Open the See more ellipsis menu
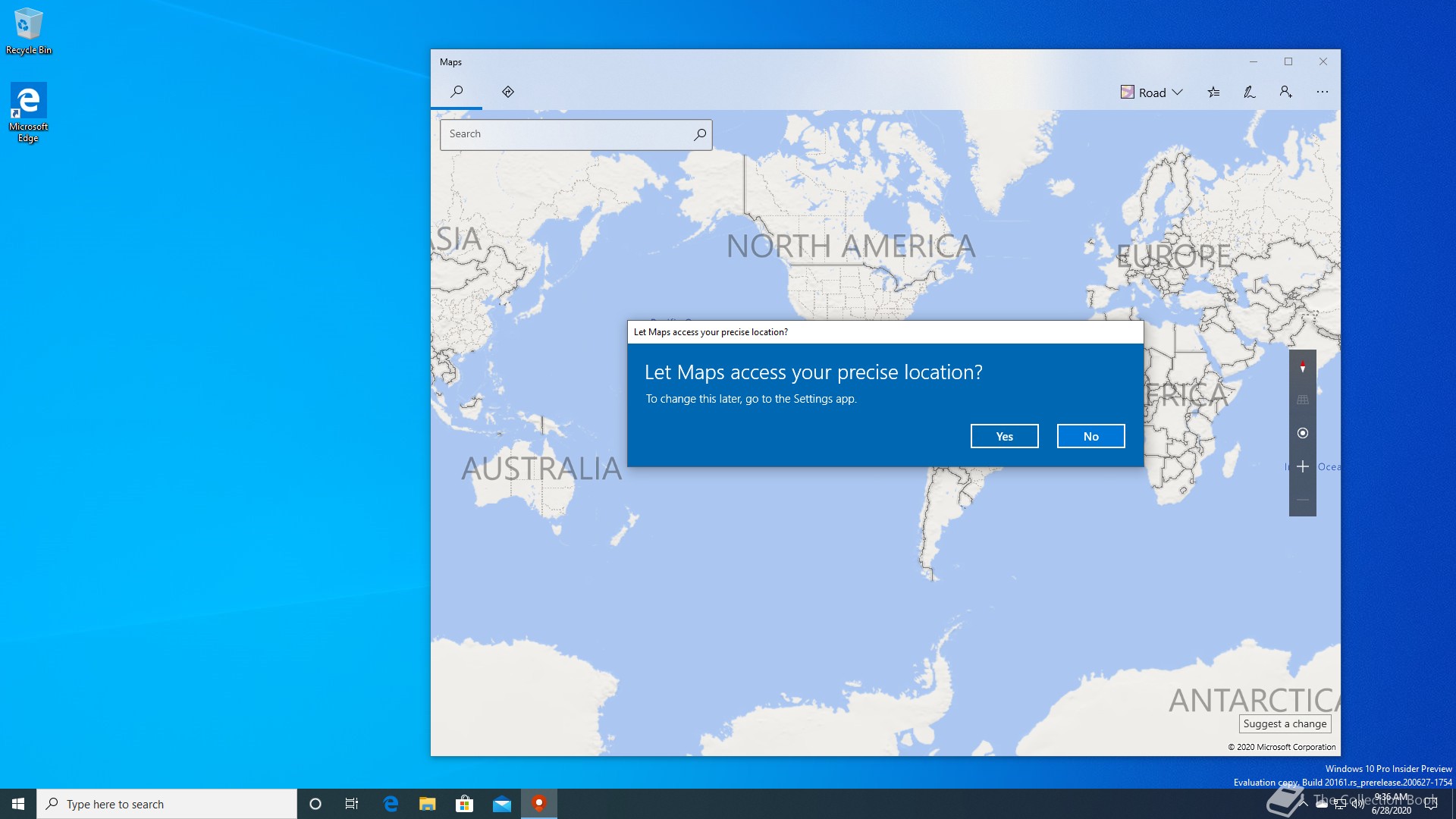Image resolution: width=1456 pixels, height=819 pixels. click(1323, 92)
